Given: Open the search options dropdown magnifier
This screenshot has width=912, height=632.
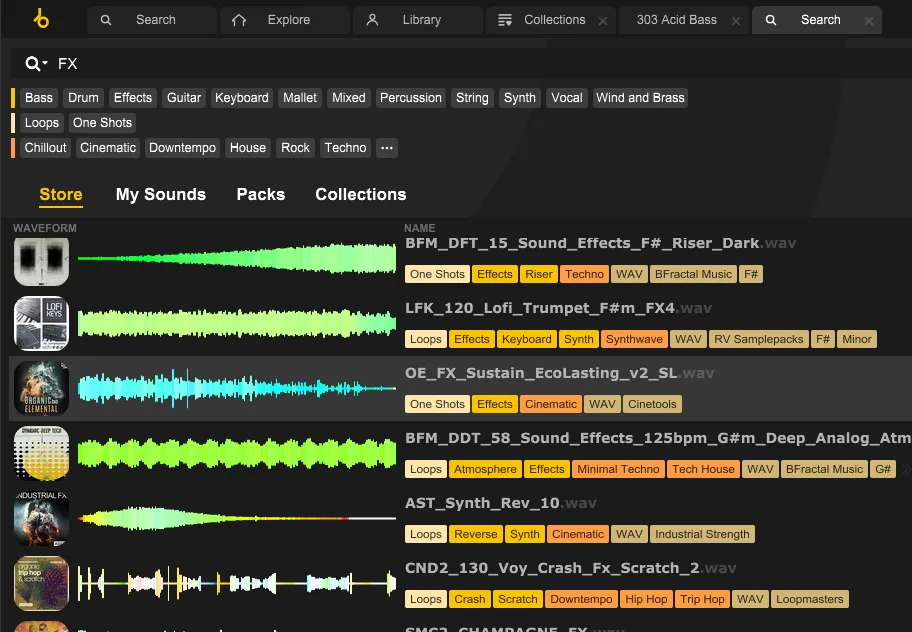Looking at the screenshot, I should (35, 64).
